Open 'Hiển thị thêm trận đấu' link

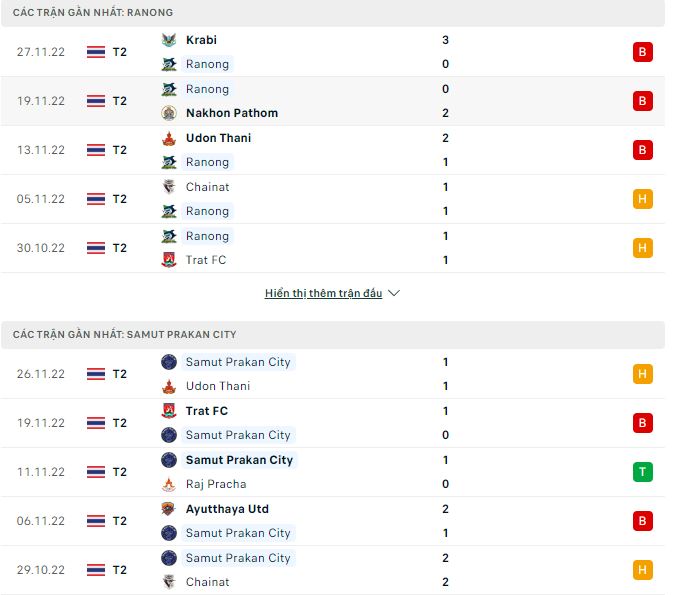coord(323,293)
